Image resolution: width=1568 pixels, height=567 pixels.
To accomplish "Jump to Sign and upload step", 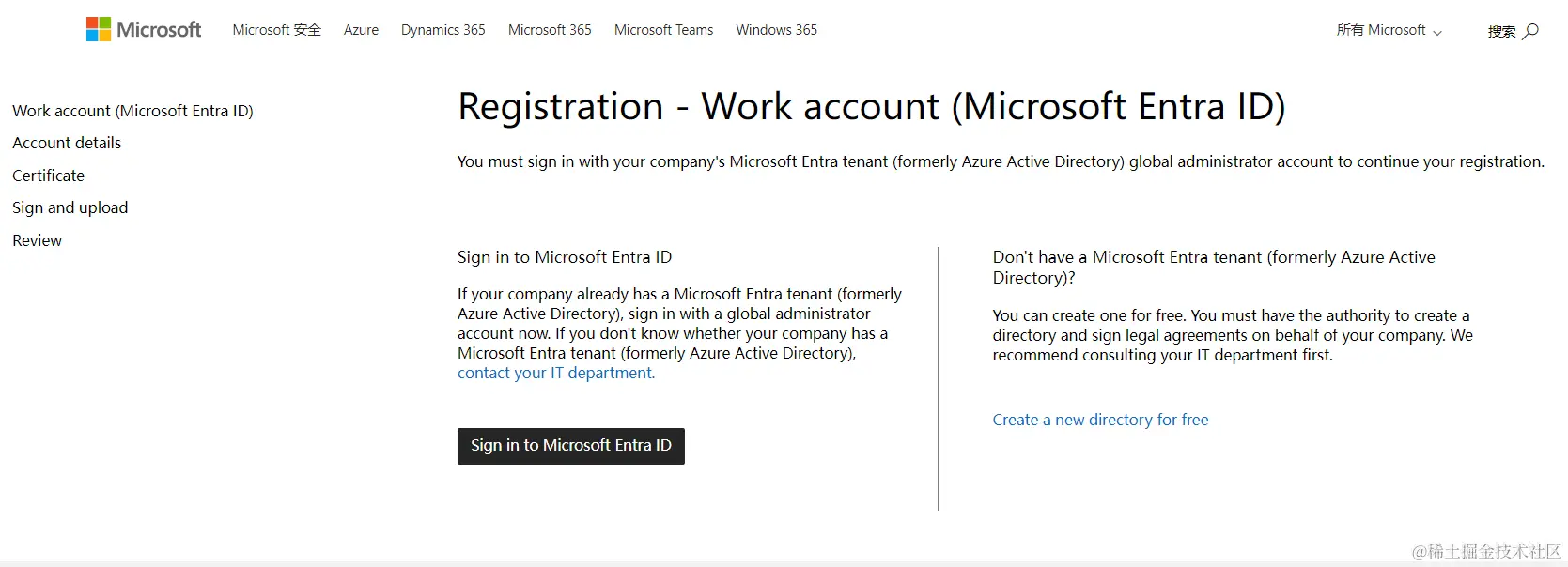I will coord(70,207).
